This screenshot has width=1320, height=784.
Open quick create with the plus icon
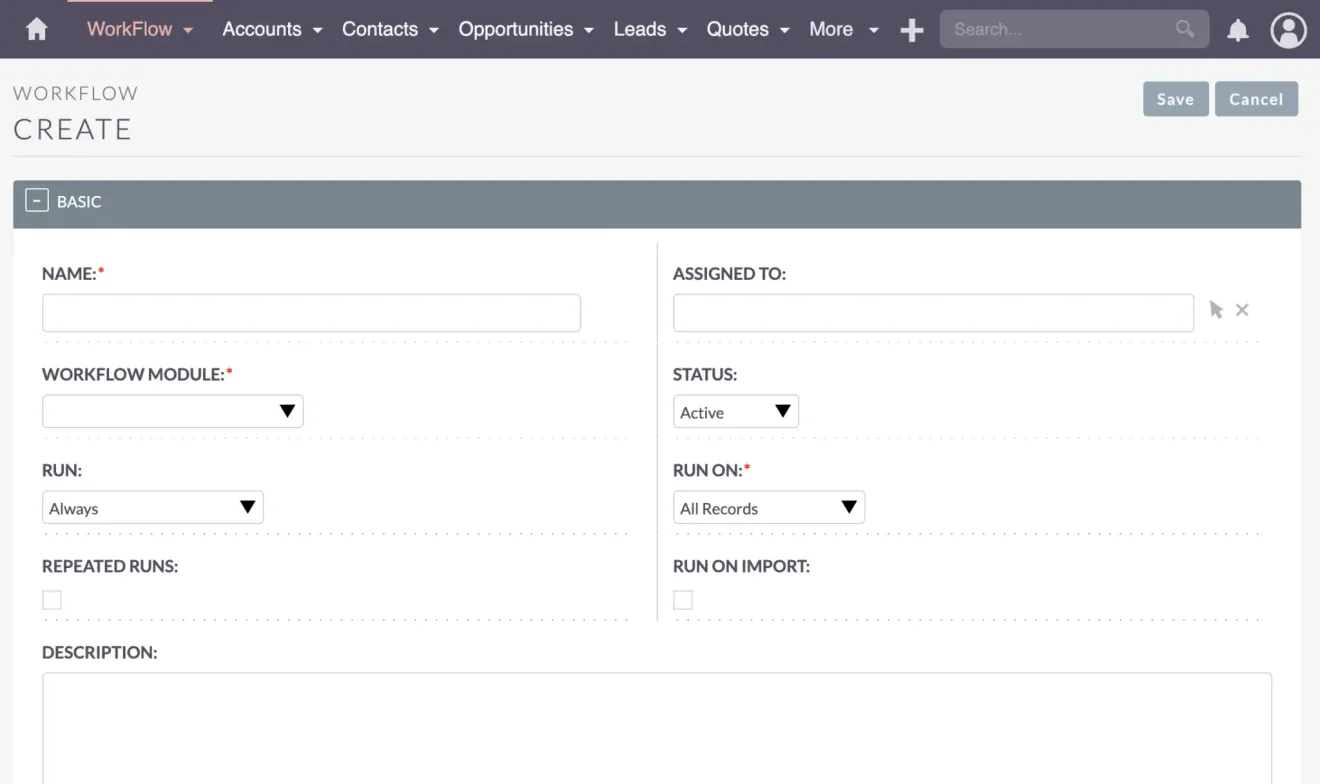tap(911, 29)
